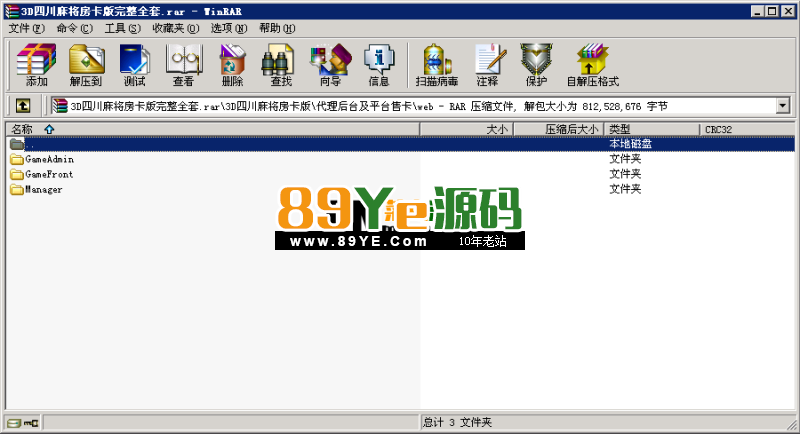Select the Manager folder
This screenshot has height=434, width=800.
(x=44, y=189)
